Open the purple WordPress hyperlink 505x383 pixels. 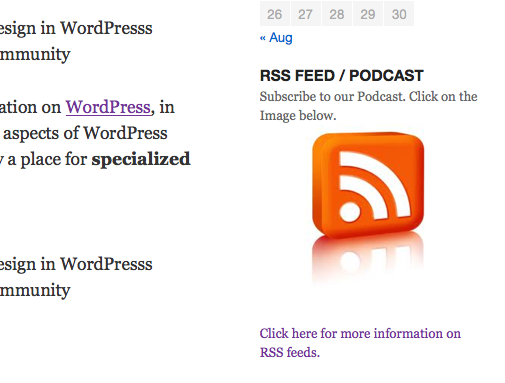click(108, 107)
